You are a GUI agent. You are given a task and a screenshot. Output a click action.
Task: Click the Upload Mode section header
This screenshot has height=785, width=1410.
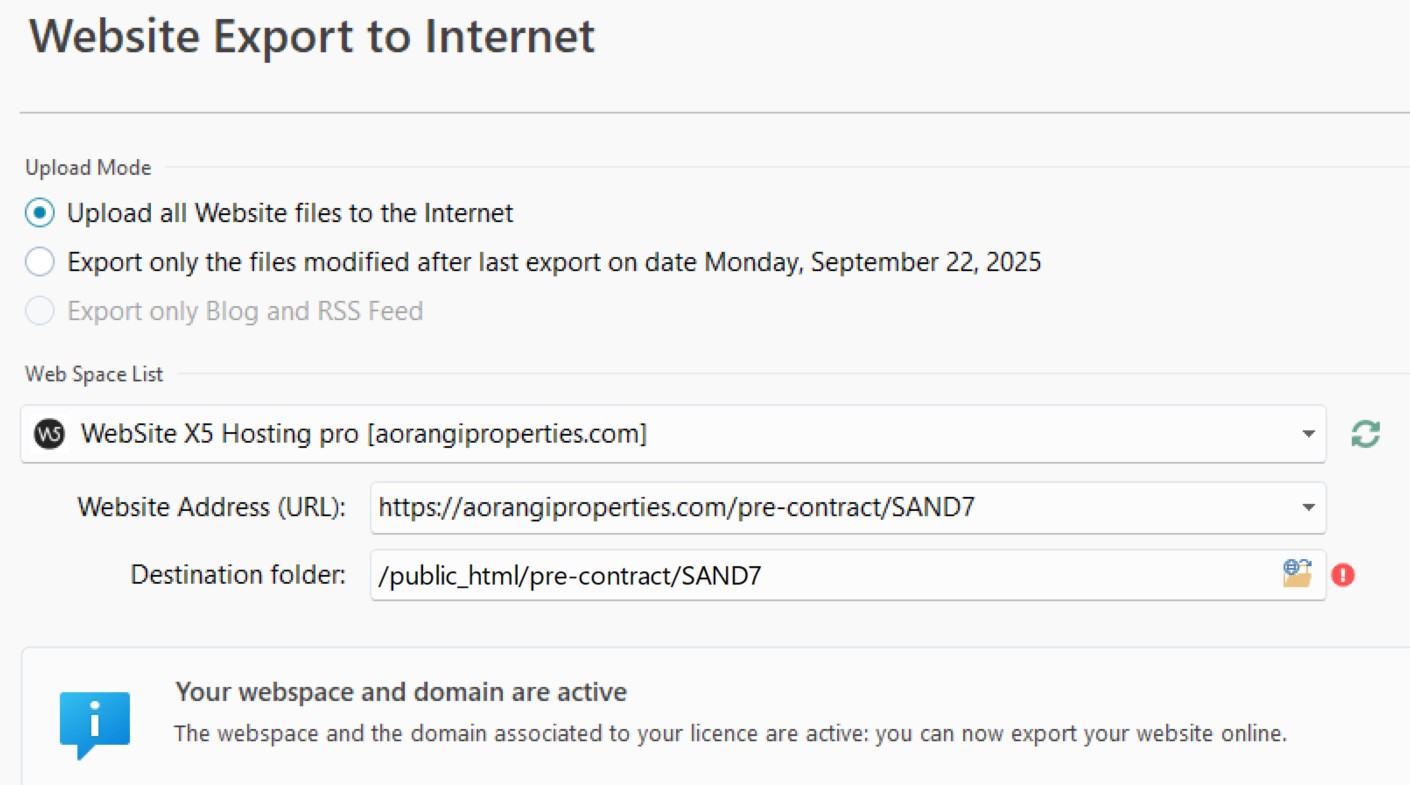88,167
